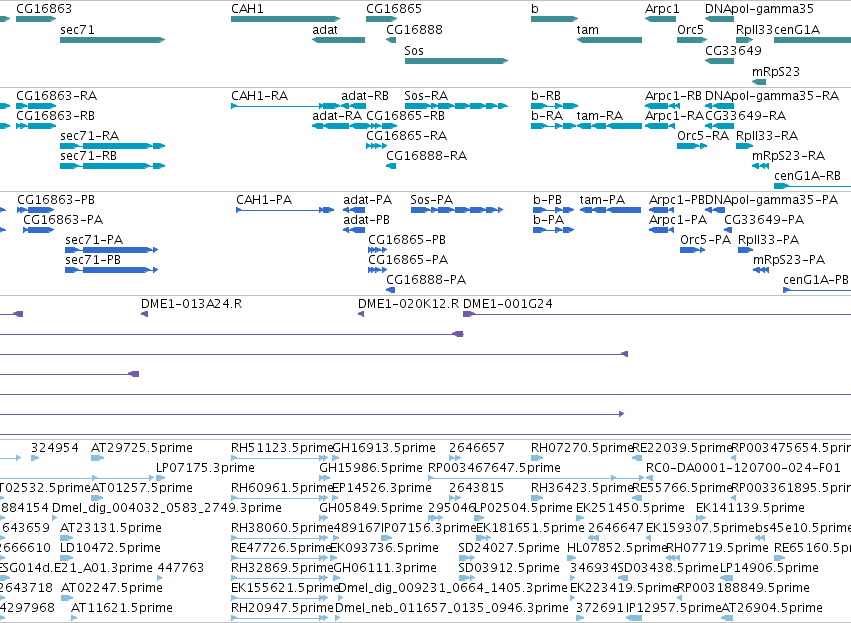Open EST LP14906.5prime
This screenshot has height=623, width=851.
[x=726, y=578]
